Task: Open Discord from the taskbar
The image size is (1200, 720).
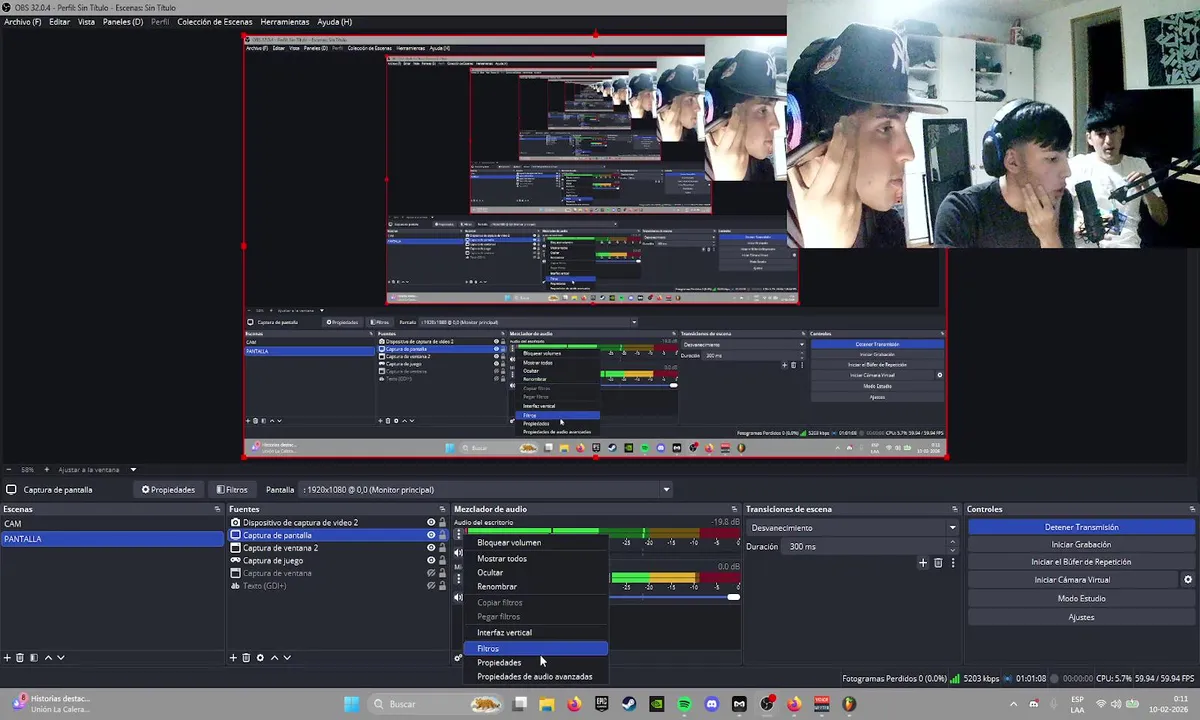Action: tap(711, 704)
